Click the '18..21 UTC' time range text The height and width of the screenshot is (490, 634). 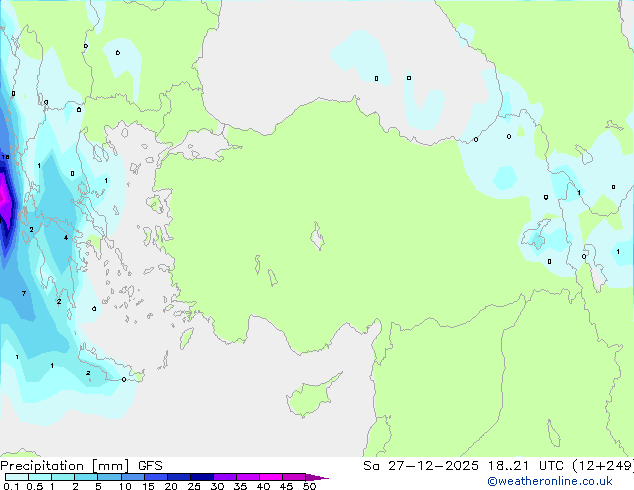click(525, 466)
